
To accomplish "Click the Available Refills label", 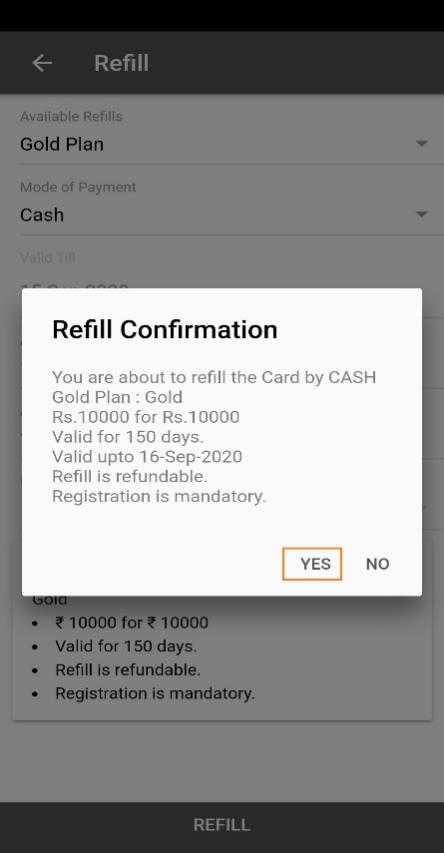I will [71, 116].
